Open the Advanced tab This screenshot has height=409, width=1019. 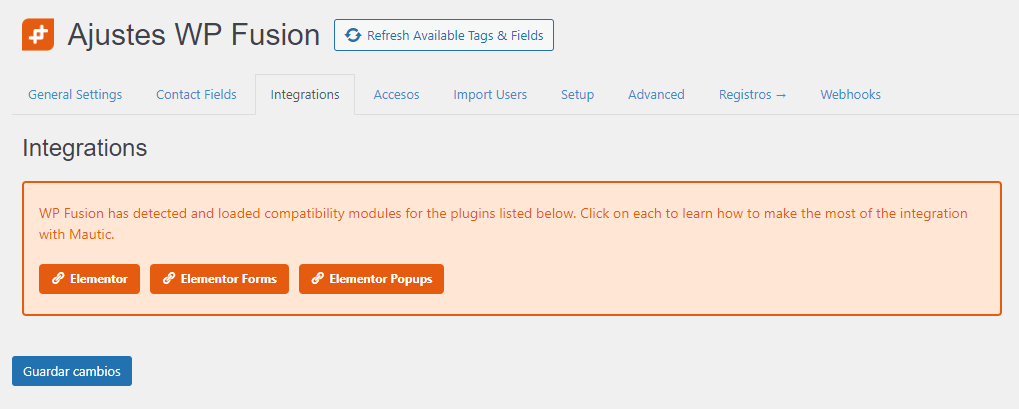[x=656, y=95]
